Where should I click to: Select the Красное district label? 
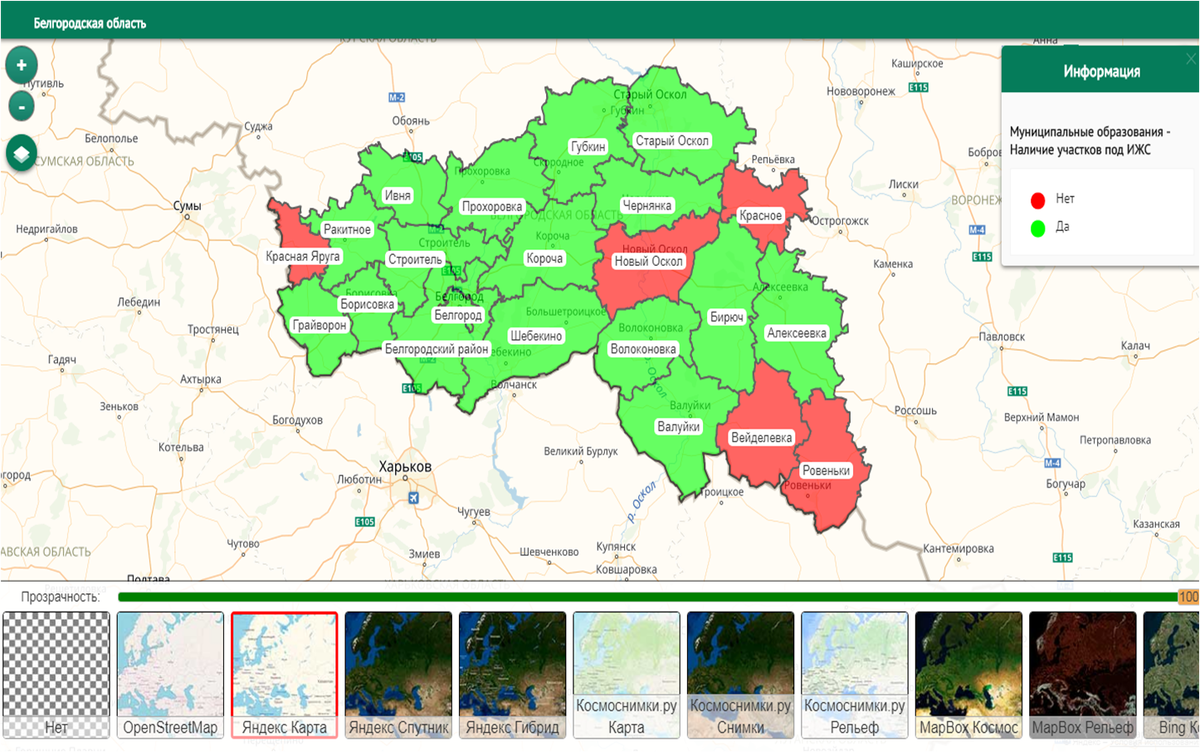(760, 216)
